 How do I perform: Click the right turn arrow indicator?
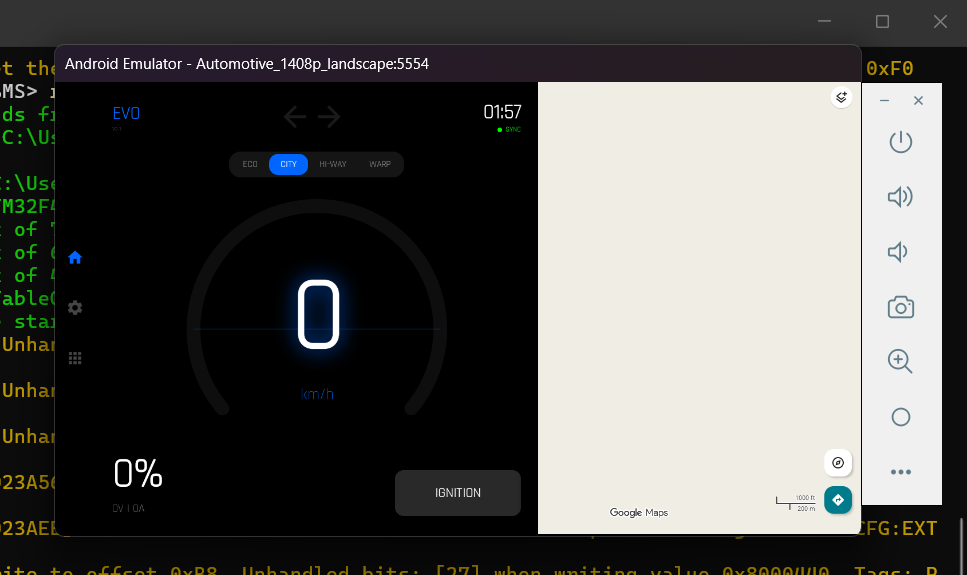coord(329,117)
